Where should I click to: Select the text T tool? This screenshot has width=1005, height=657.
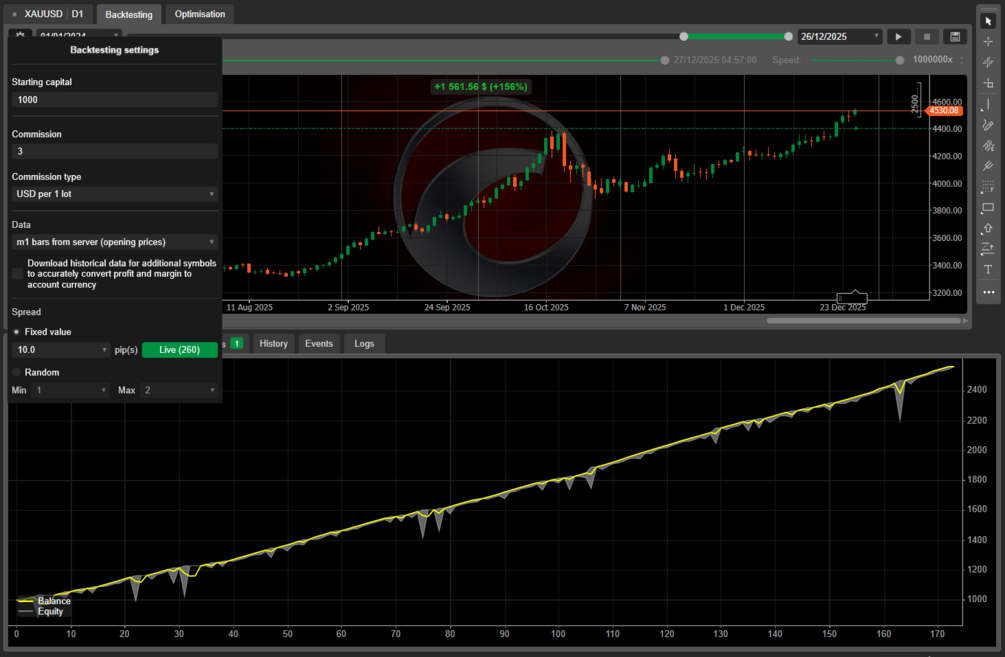tap(988, 269)
